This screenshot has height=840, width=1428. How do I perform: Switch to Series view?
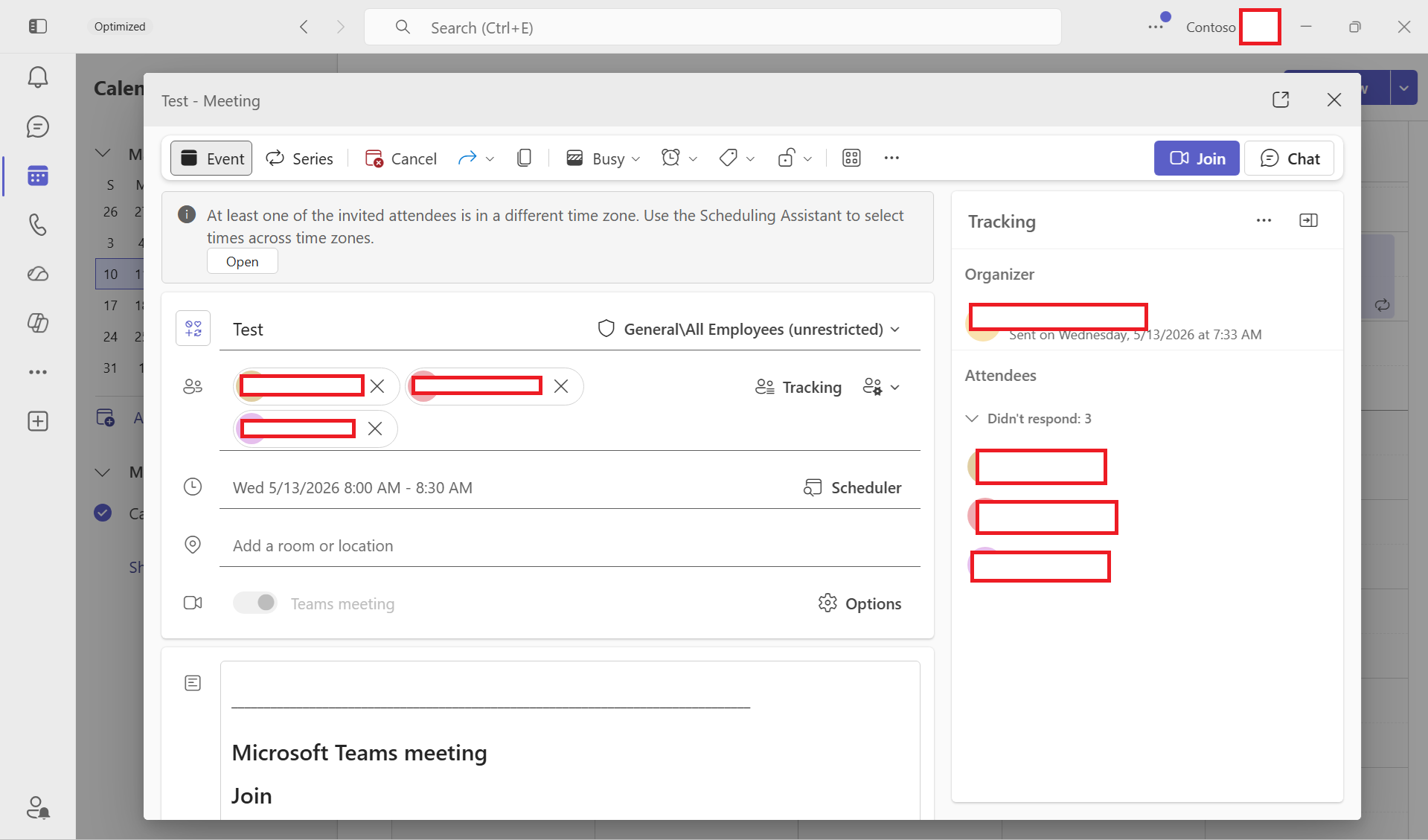(x=299, y=158)
